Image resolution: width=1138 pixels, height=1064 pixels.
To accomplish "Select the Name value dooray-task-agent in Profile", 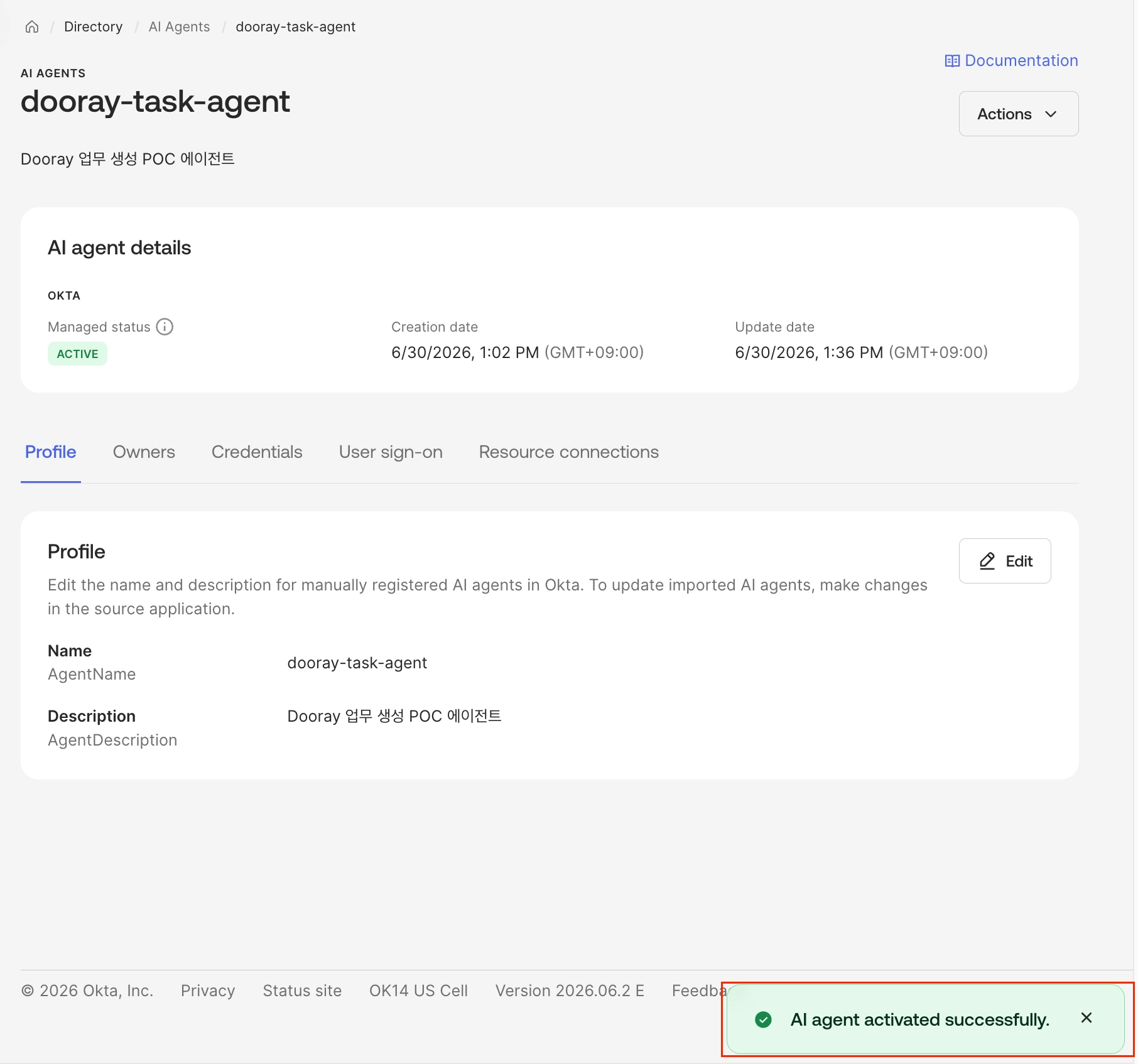I will tap(357, 663).
